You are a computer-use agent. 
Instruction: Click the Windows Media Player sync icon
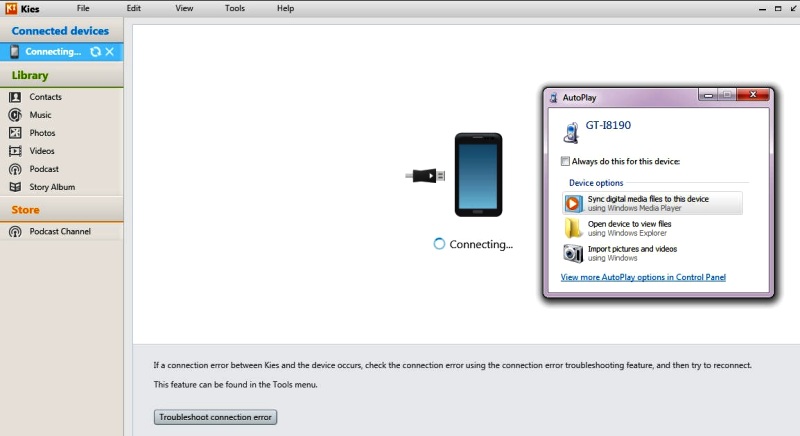pos(573,203)
